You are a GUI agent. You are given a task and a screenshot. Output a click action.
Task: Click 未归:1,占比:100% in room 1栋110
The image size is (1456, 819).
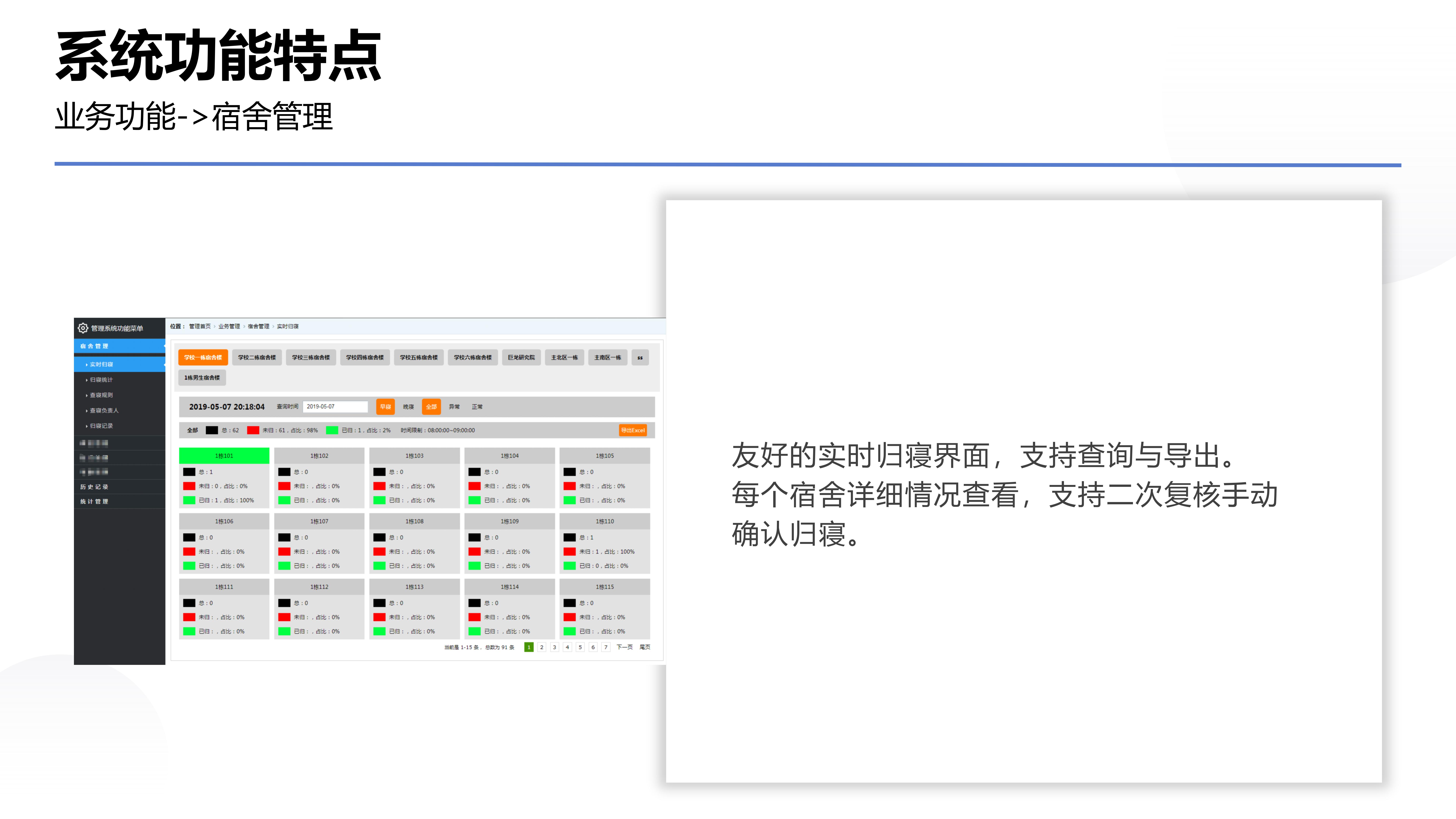[607, 552]
